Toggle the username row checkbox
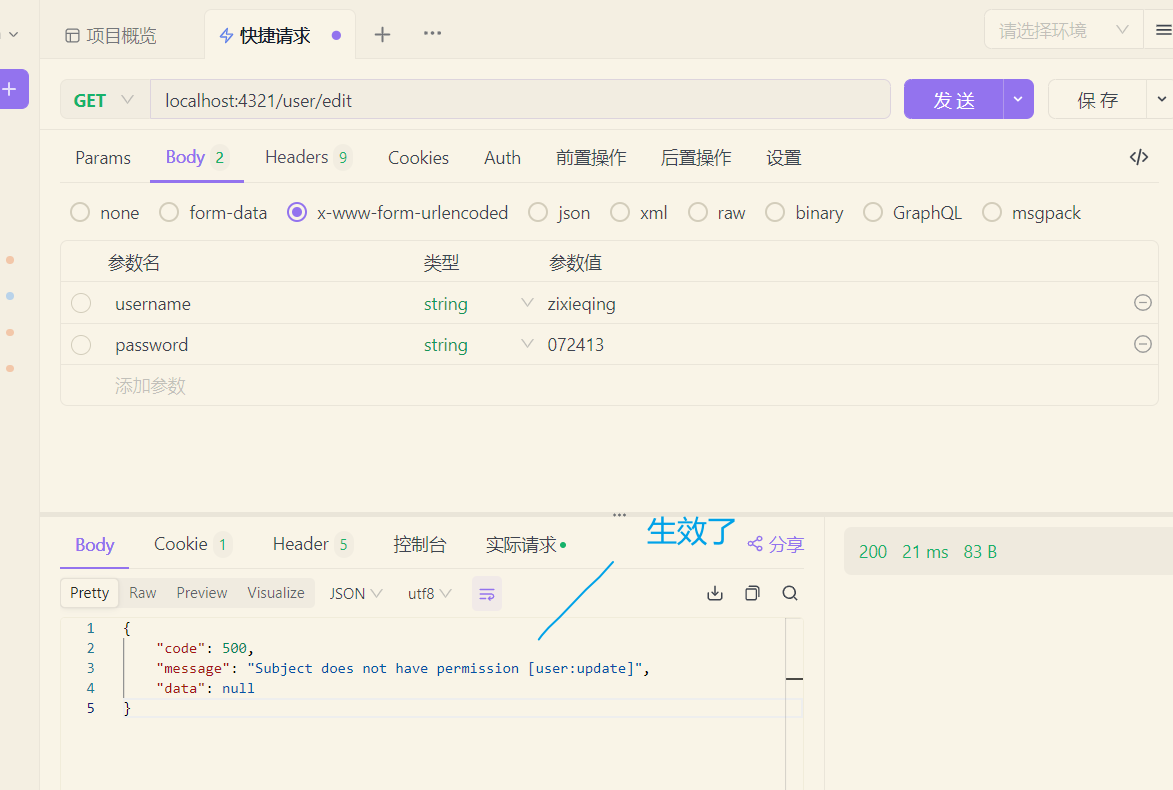This screenshot has width=1173, height=790. [81, 303]
